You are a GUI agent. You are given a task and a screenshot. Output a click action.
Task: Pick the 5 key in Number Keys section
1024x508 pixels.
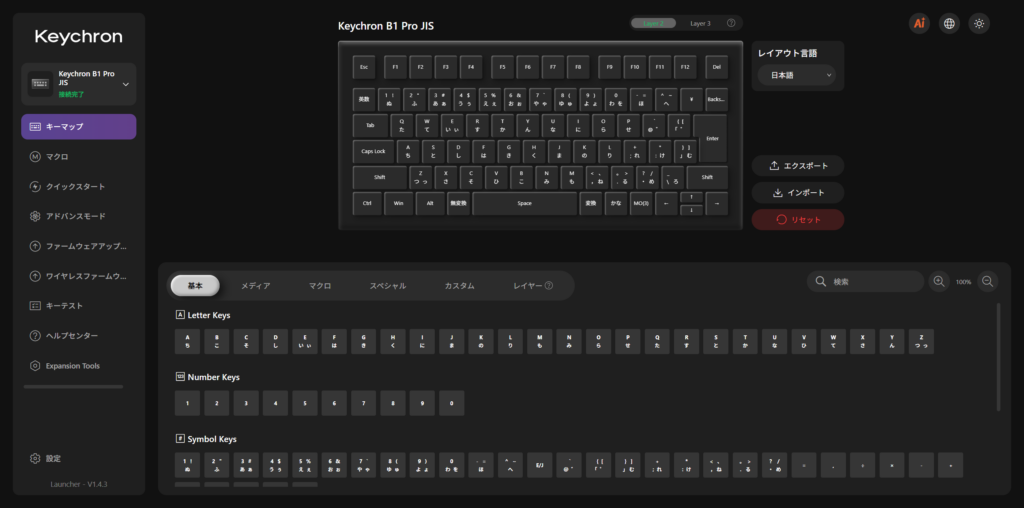tap(305, 404)
